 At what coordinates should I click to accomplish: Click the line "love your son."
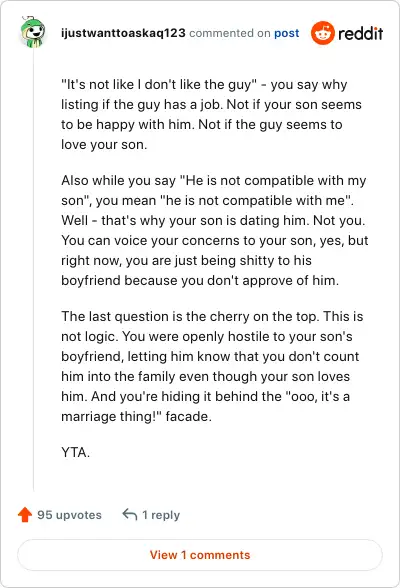tap(104, 144)
